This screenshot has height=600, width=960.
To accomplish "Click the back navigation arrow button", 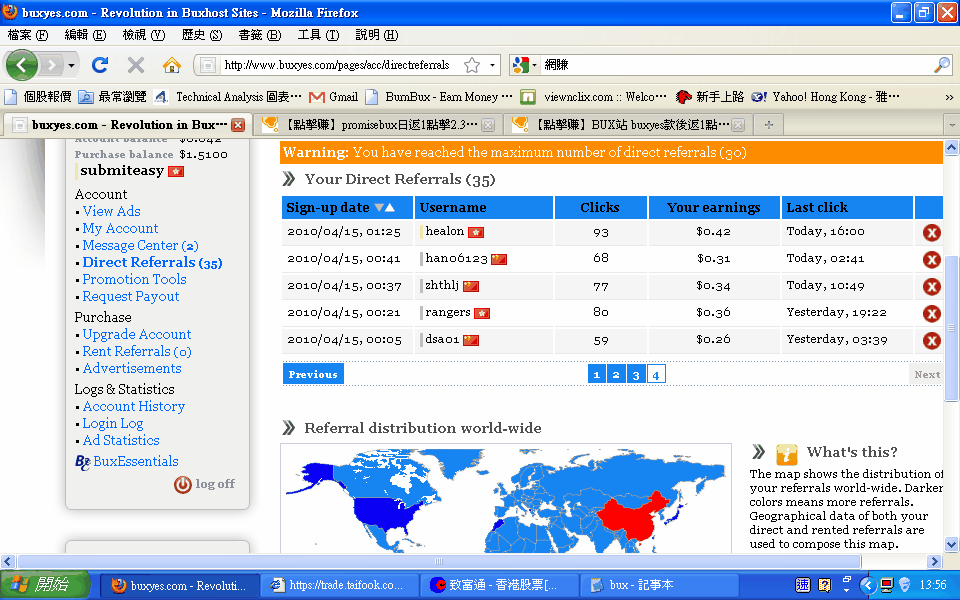I will (22, 65).
